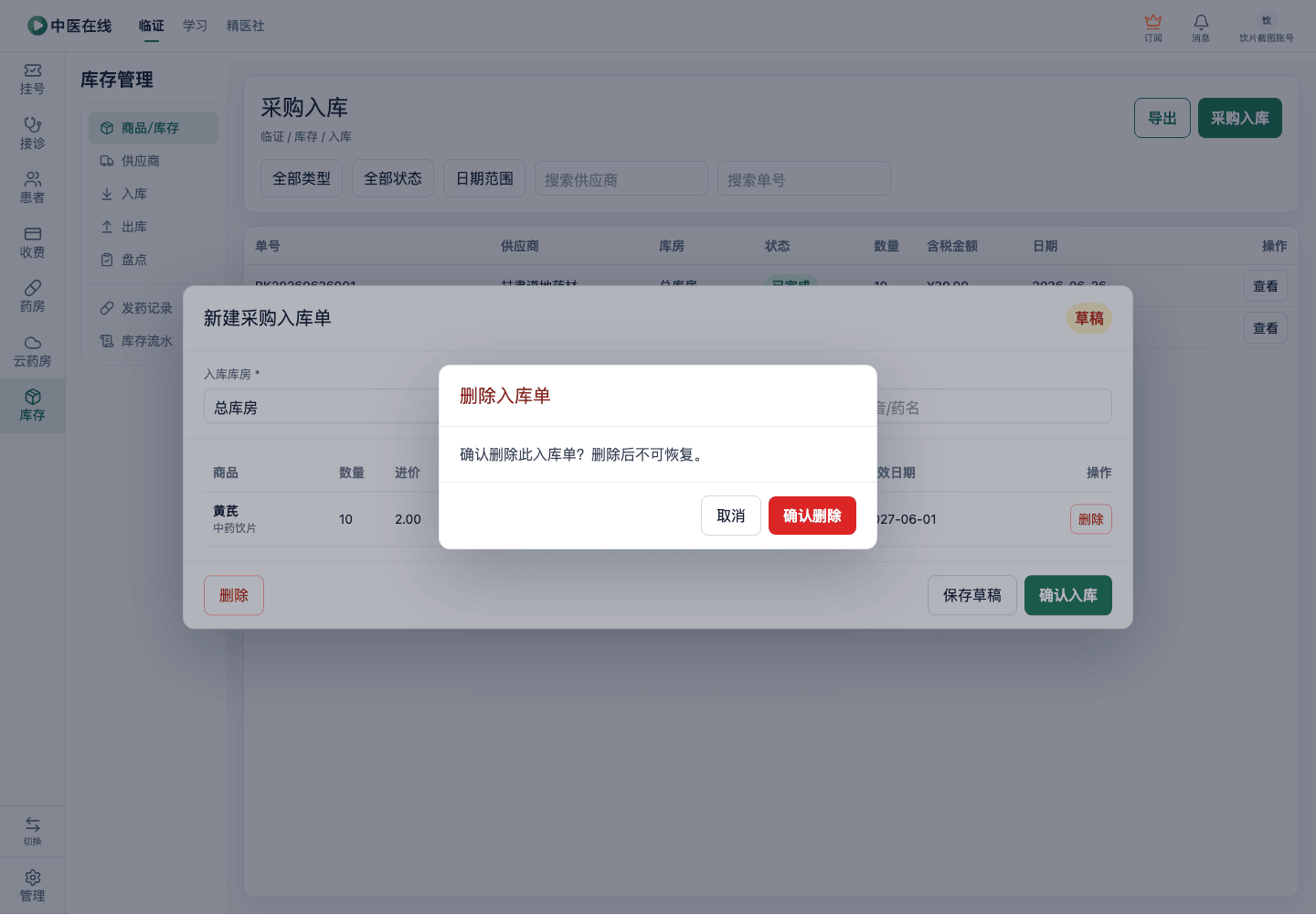
Task: Select the 收费 billing icon
Action: (32, 242)
